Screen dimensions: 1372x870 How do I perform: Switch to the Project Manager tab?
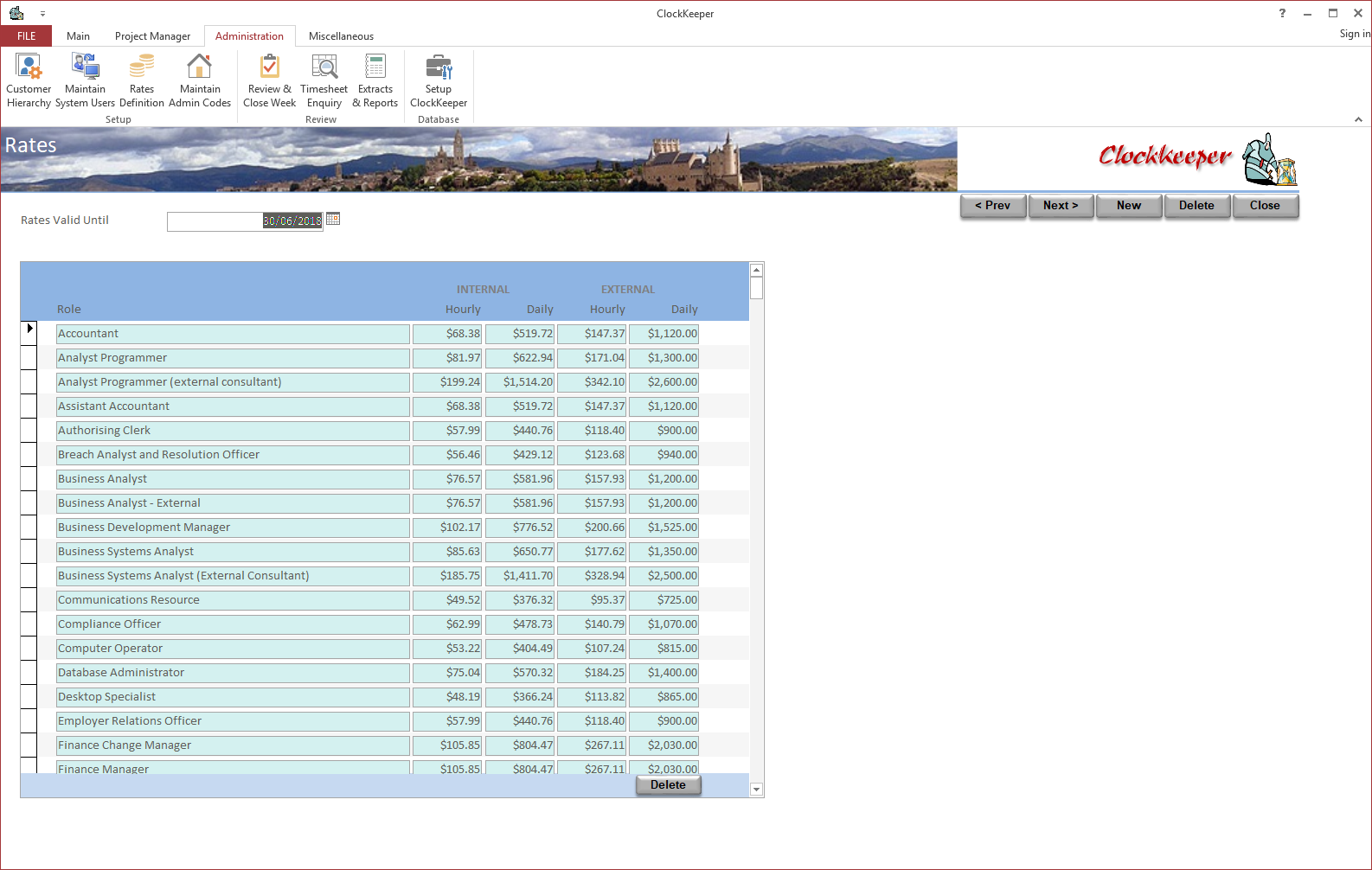click(x=152, y=36)
